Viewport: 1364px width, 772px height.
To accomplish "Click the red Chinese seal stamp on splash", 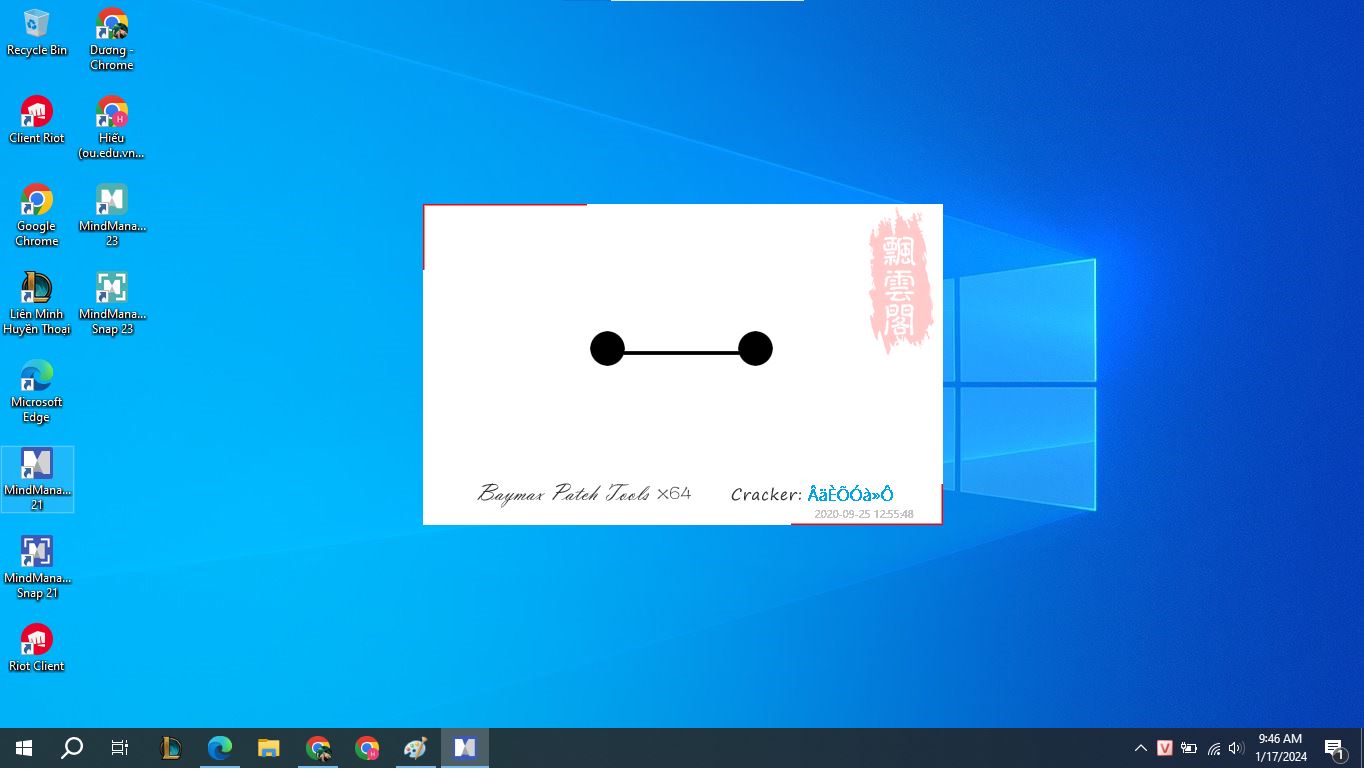I will (x=900, y=280).
